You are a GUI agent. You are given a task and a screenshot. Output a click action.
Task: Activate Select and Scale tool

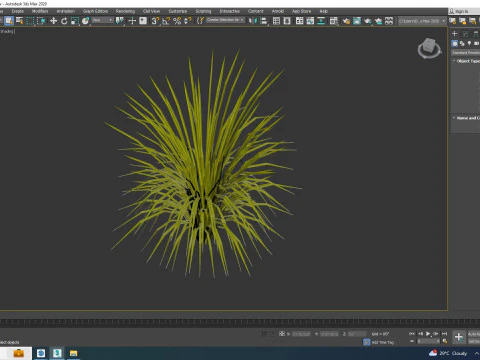75,21
